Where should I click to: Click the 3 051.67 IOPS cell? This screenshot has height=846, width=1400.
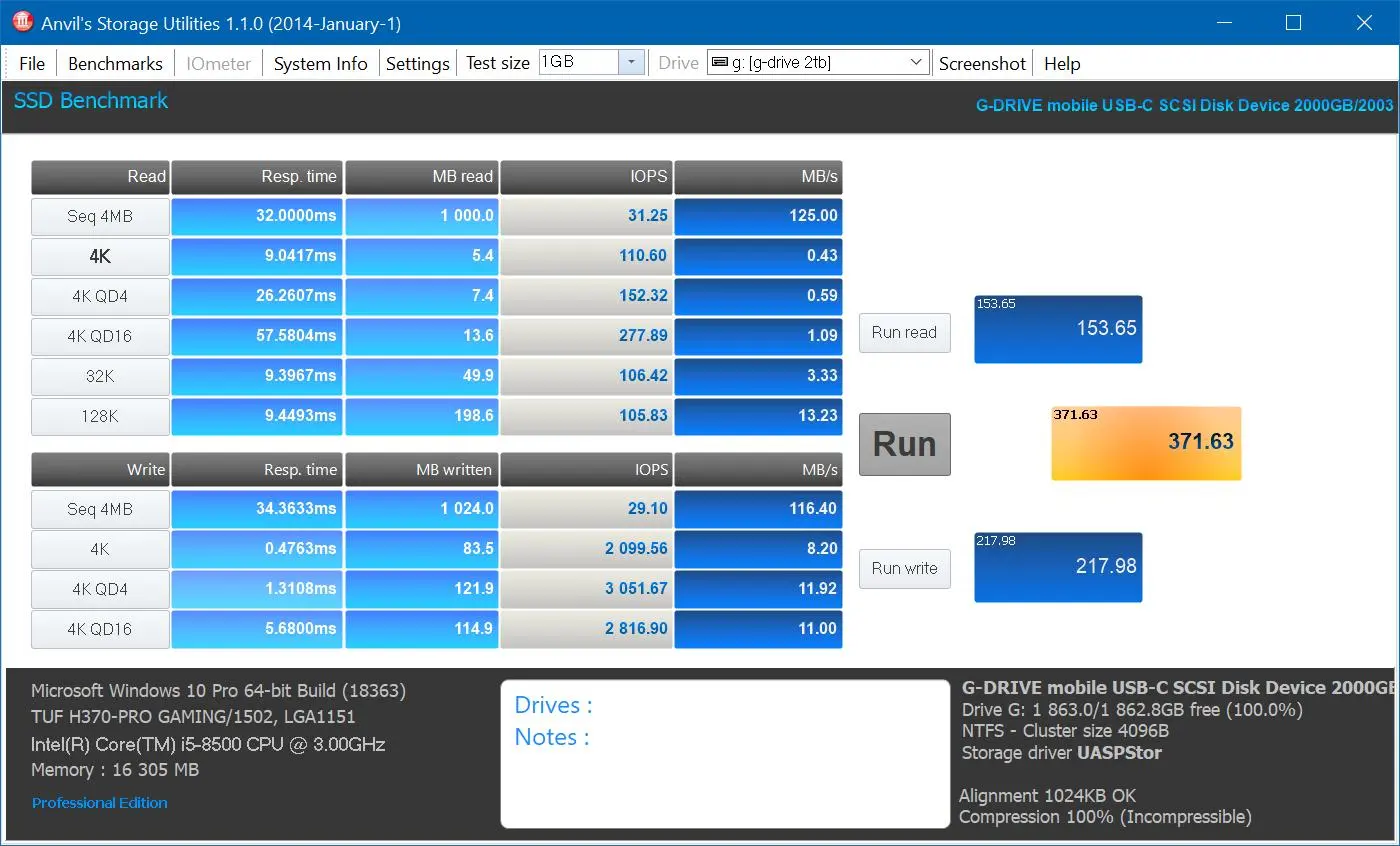[587, 589]
